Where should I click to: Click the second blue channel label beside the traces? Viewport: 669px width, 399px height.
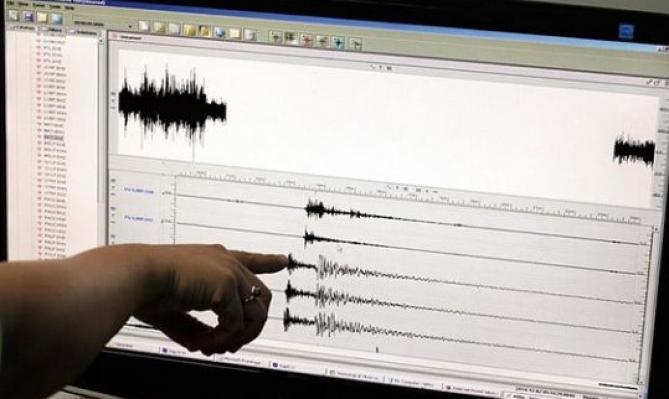click(138, 218)
